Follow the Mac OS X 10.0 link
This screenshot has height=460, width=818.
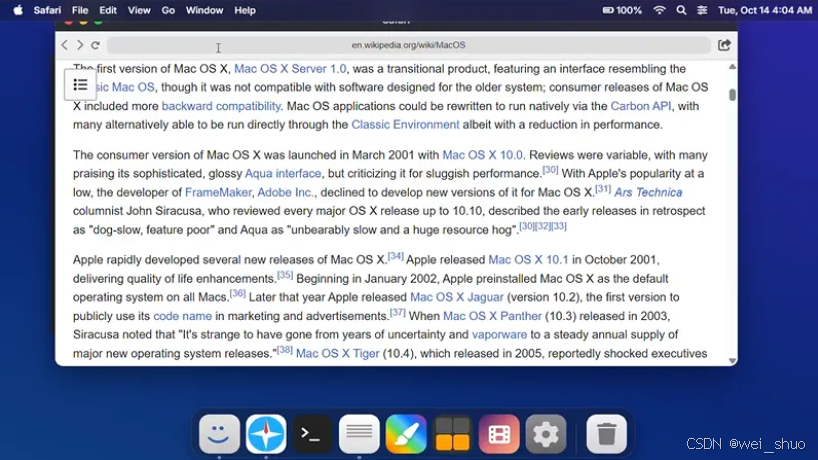483,155
